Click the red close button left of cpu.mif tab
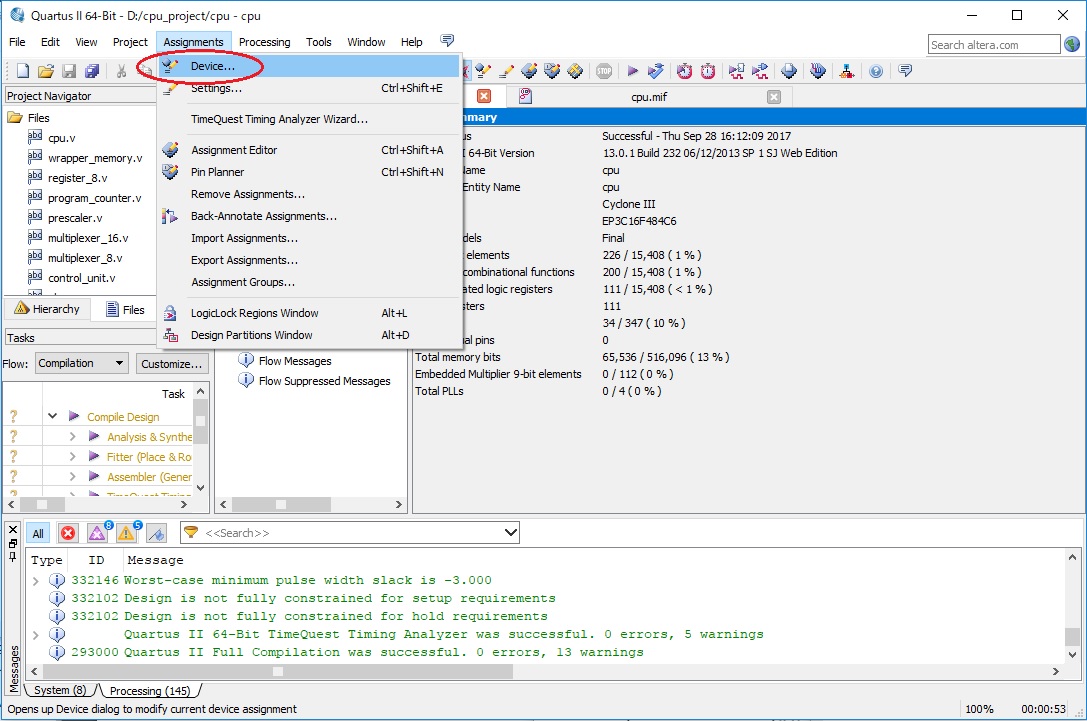This screenshot has width=1087, height=721. pos(484,96)
